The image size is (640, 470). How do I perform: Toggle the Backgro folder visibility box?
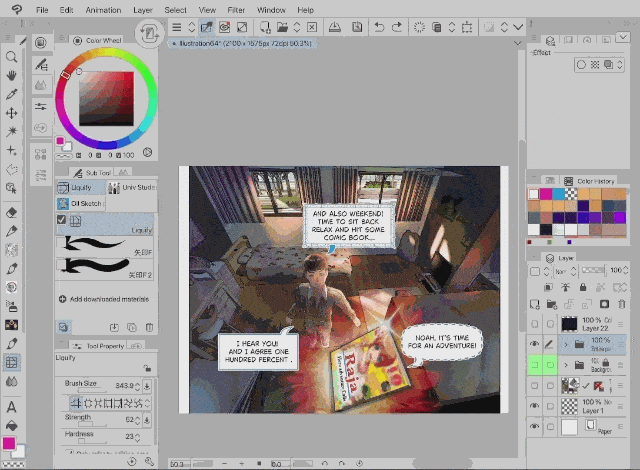click(x=534, y=365)
